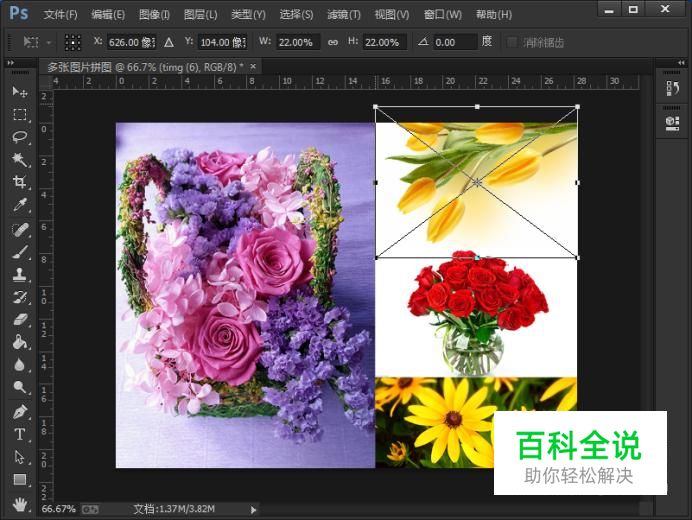Open the 文件(F) menu
This screenshot has width=692, height=520.
coord(60,15)
